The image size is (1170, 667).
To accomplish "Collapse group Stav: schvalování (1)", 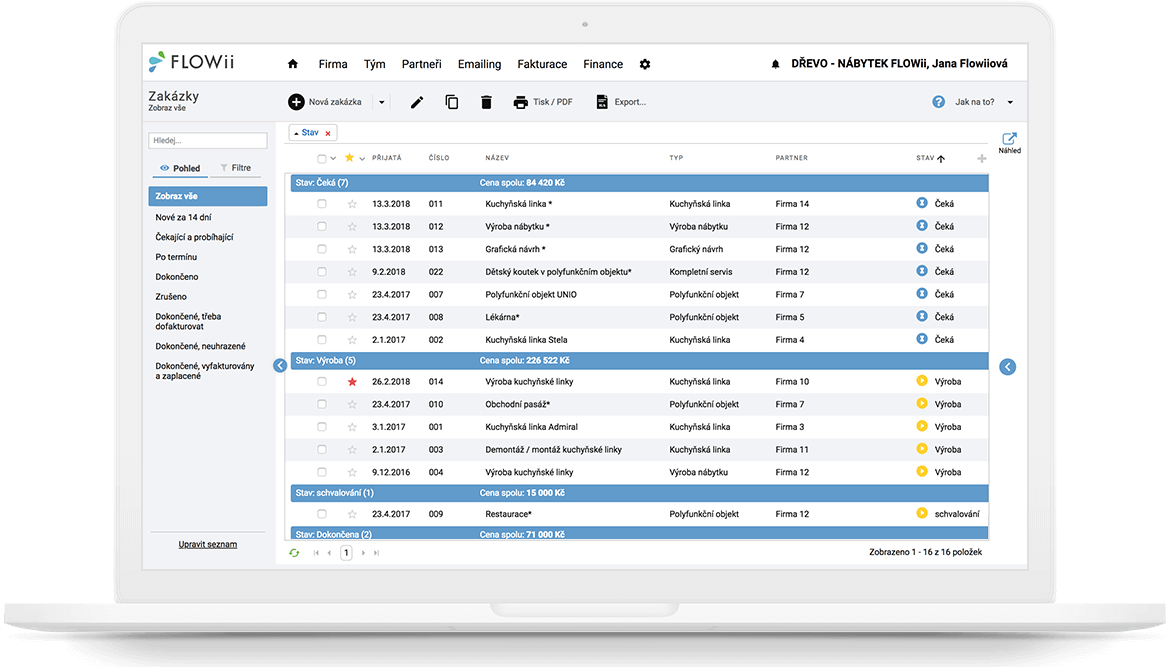I will click(639, 493).
